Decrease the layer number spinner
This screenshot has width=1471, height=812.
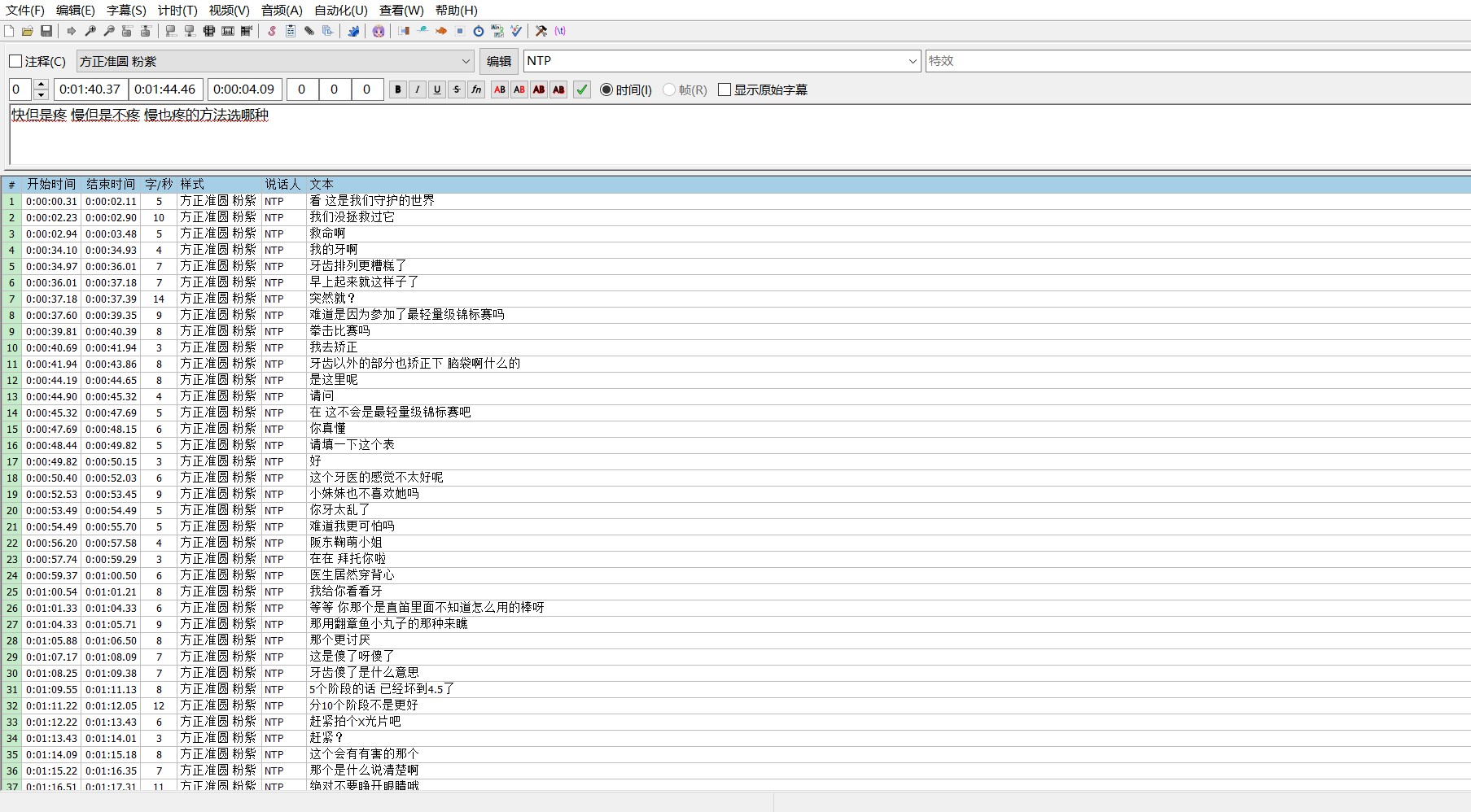41,94
